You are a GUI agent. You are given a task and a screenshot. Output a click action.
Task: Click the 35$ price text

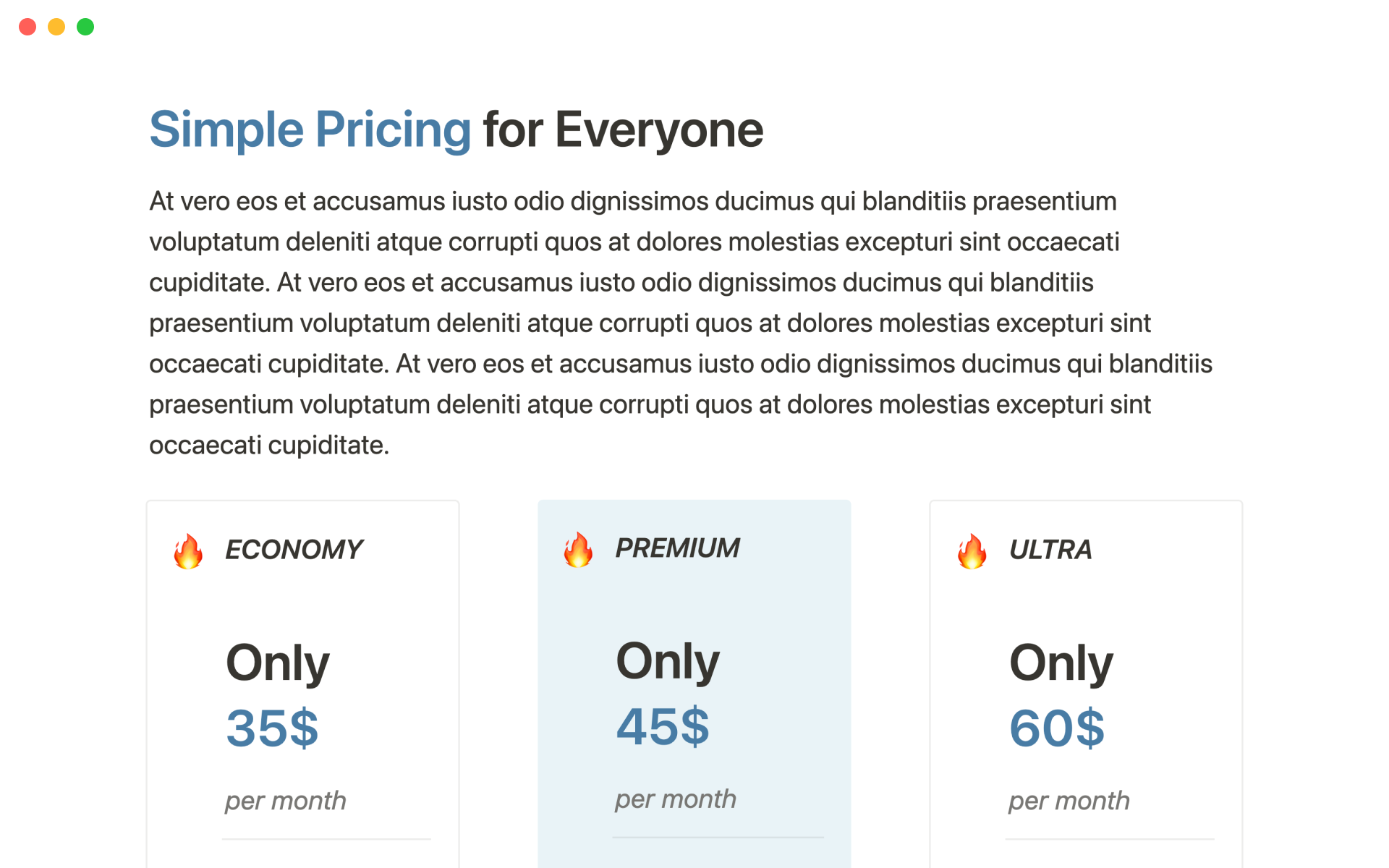pyautogui.click(x=272, y=728)
